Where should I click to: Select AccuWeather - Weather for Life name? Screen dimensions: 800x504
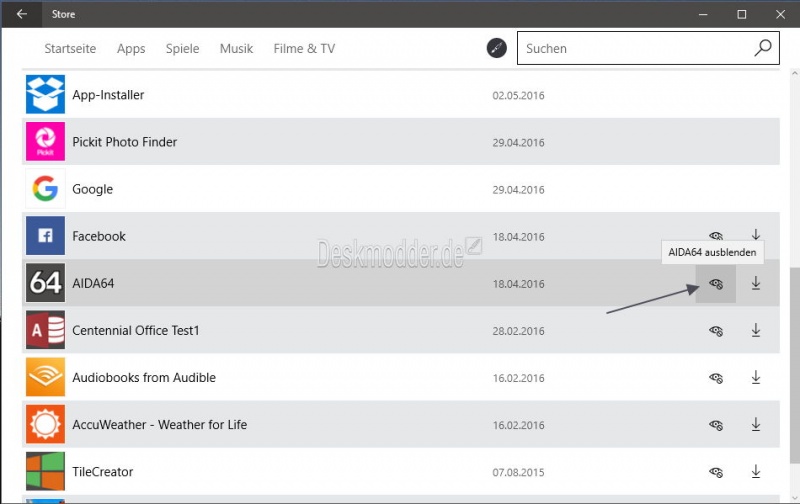pyautogui.click(x=159, y=424)
